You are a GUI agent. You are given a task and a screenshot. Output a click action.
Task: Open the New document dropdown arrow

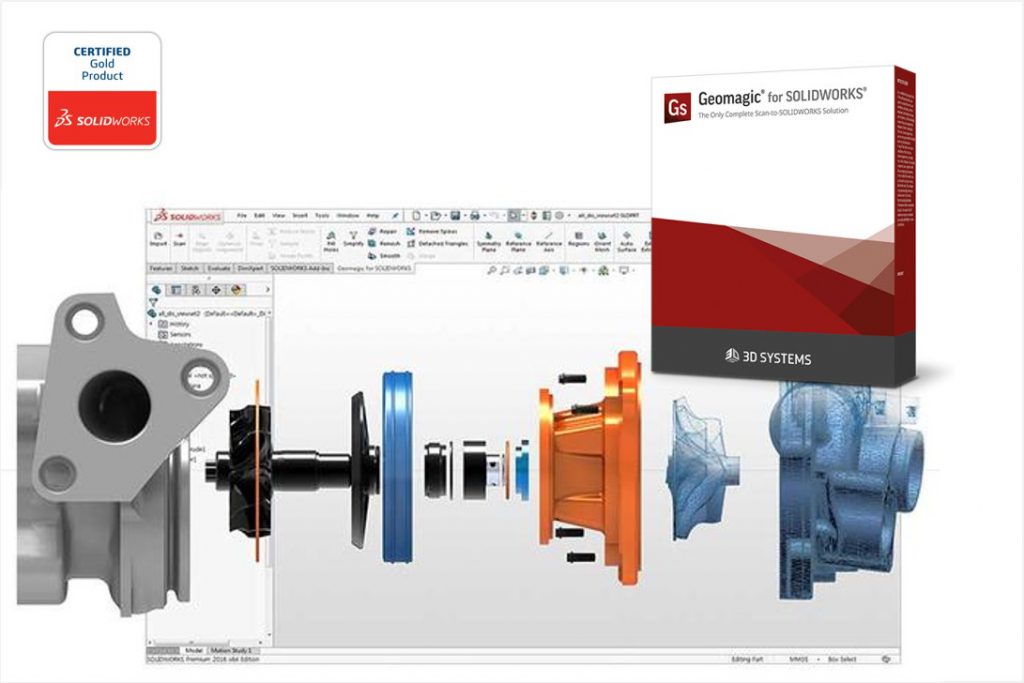coord(426,216)
